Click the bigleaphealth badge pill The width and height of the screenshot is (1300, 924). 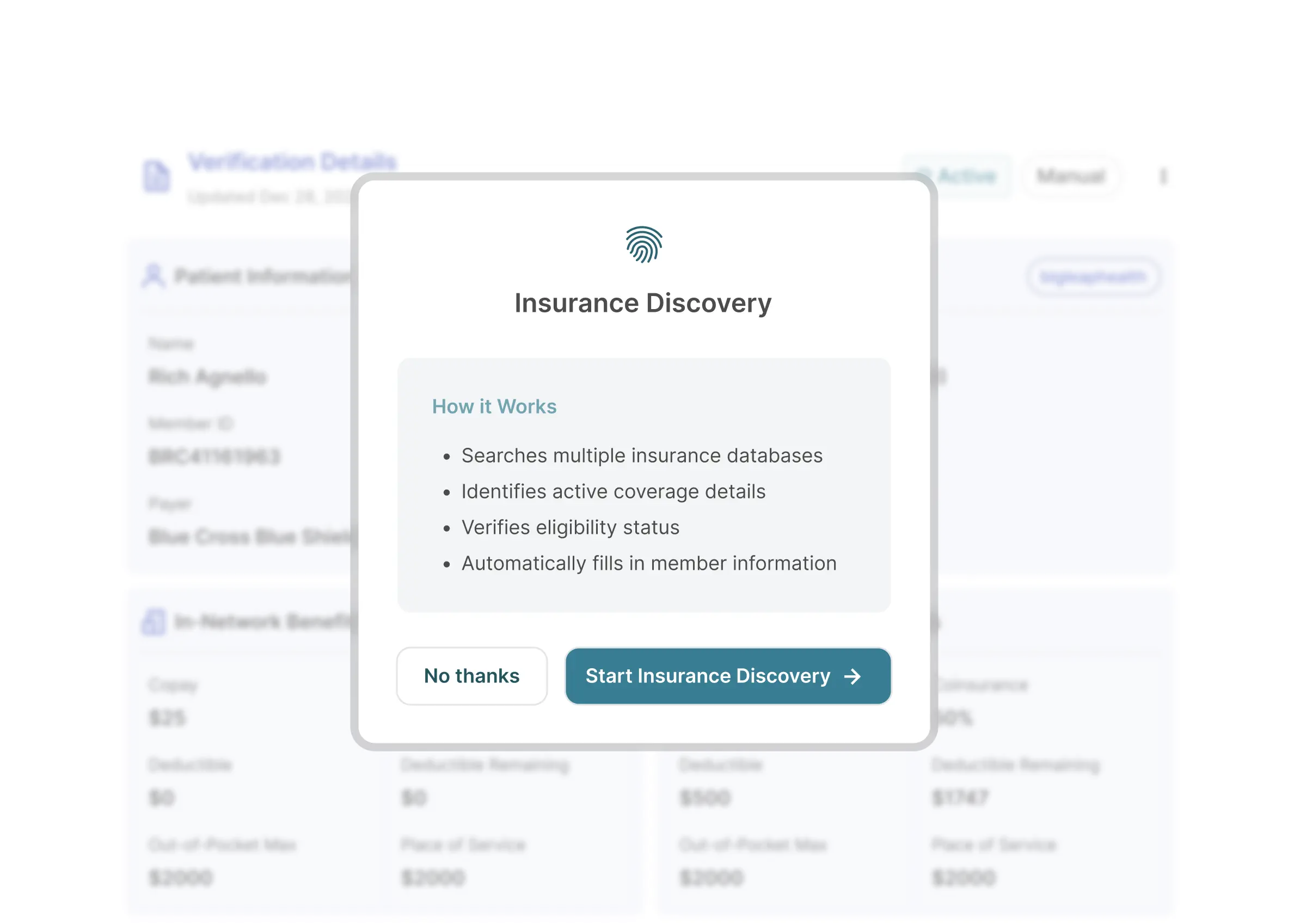click(x=1095, y=277)
